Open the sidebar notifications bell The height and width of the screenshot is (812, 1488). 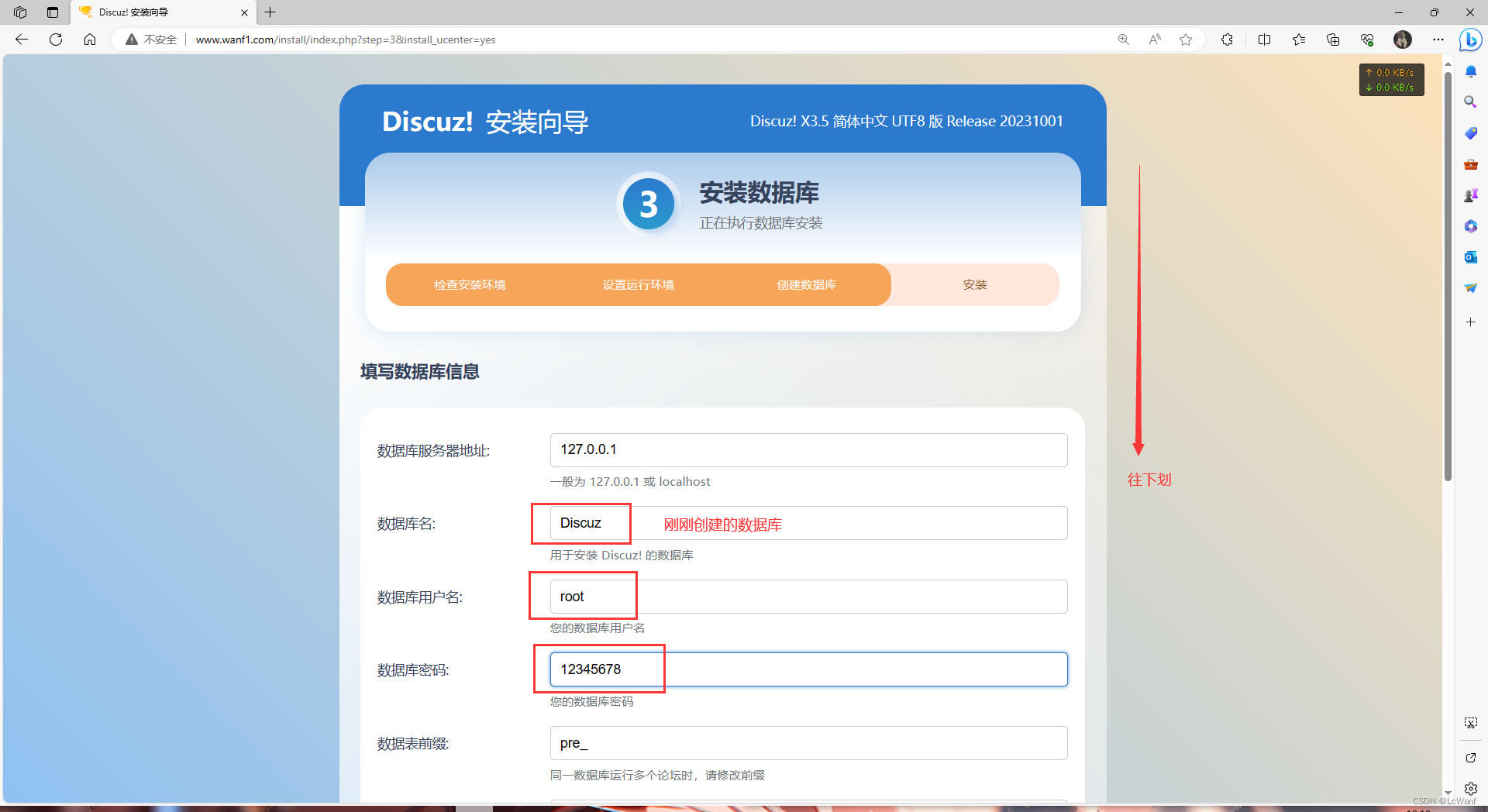[1470, 72]
